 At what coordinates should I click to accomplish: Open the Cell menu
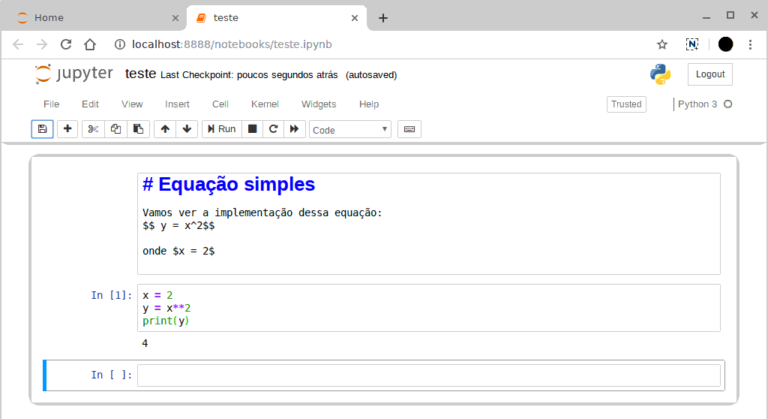(x=220, y=104)
